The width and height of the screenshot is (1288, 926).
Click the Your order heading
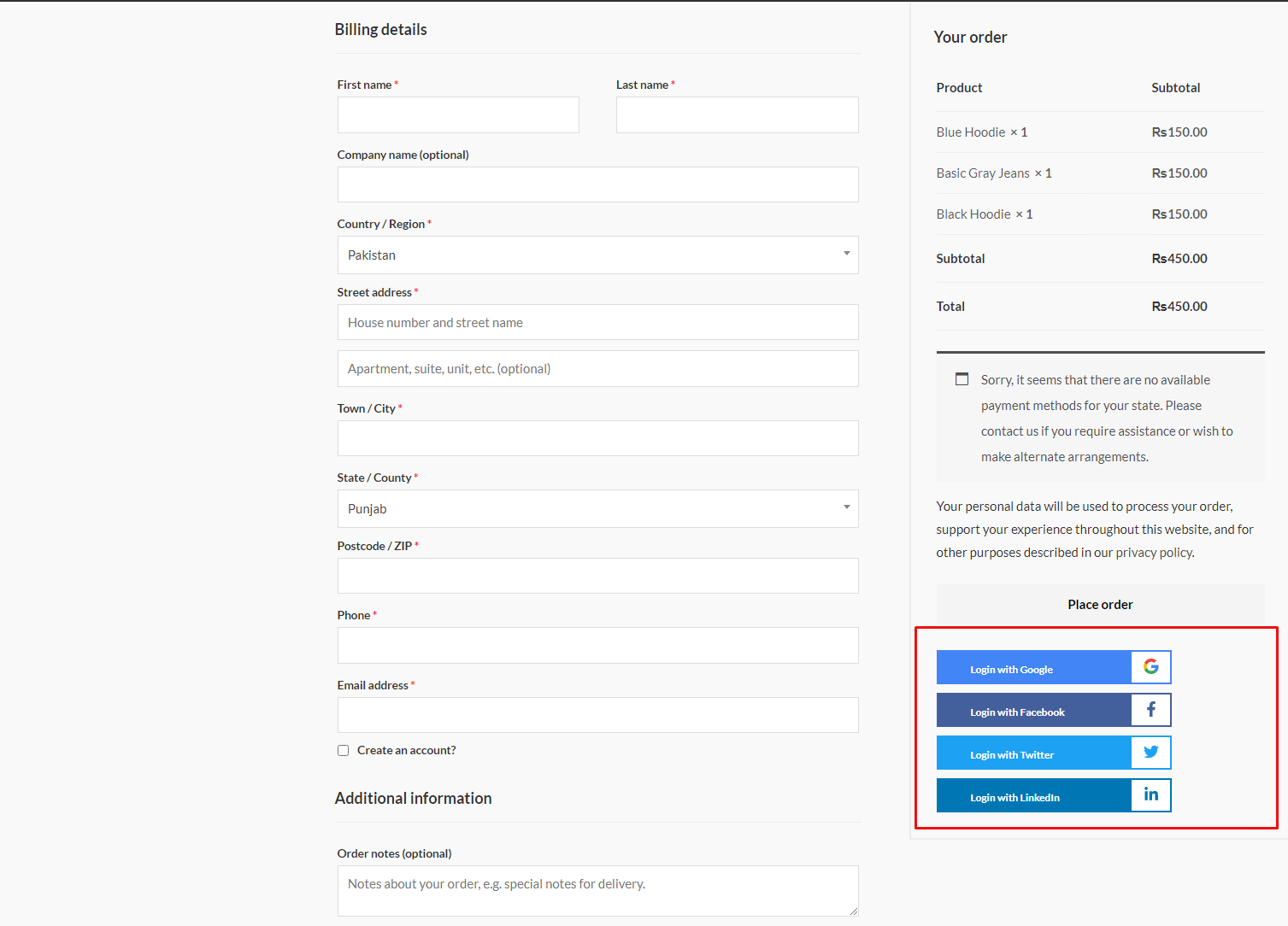(x=970, y=37)
